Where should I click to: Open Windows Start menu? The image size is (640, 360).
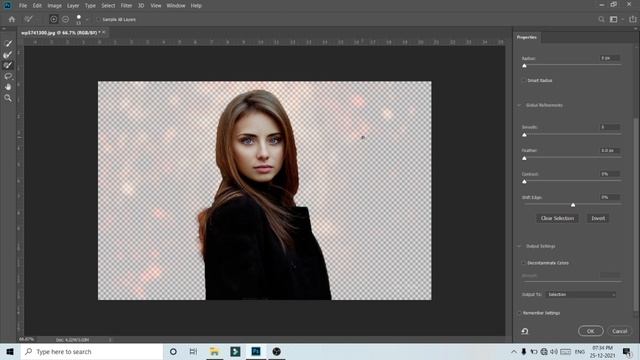[10, 351]
